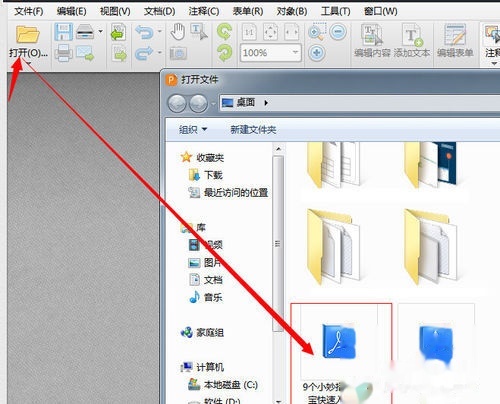Click the lower green-arrow document icon
This screenshot has height=404, width=500.
[x=118, y=53]
